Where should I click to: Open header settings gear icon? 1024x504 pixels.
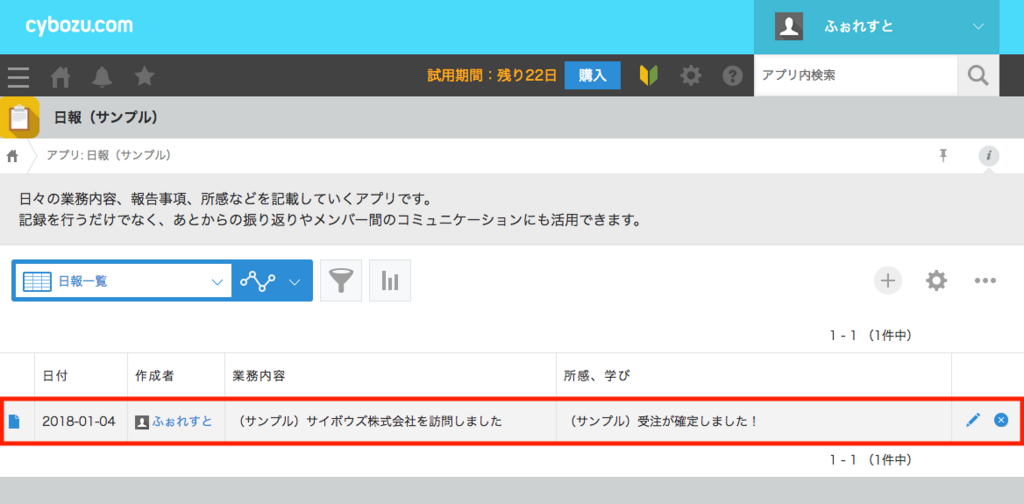(x=690, y=76)
